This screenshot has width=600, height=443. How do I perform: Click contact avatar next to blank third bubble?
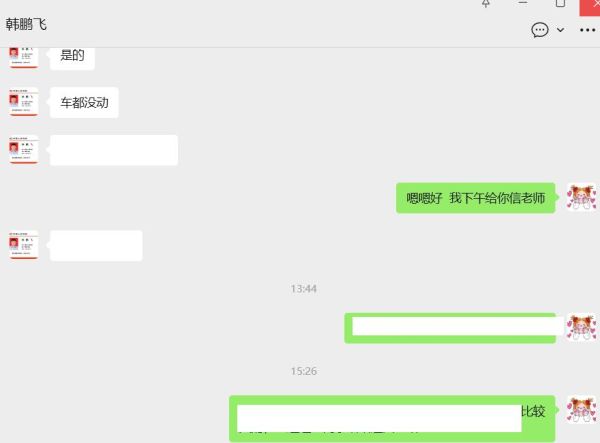(x=23, y=150)
